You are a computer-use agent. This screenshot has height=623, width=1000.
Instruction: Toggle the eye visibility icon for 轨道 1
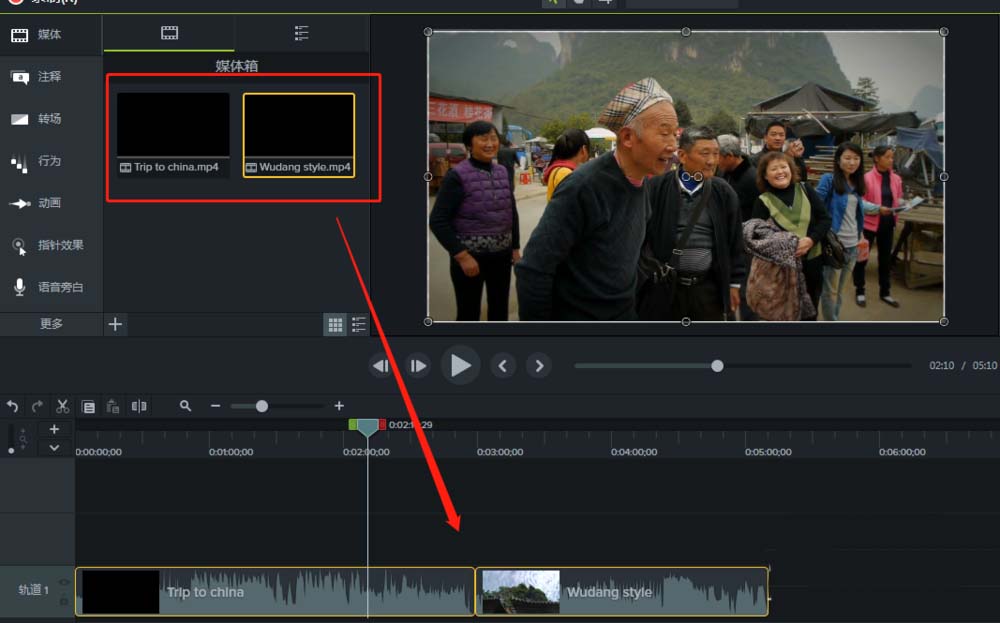64,582
